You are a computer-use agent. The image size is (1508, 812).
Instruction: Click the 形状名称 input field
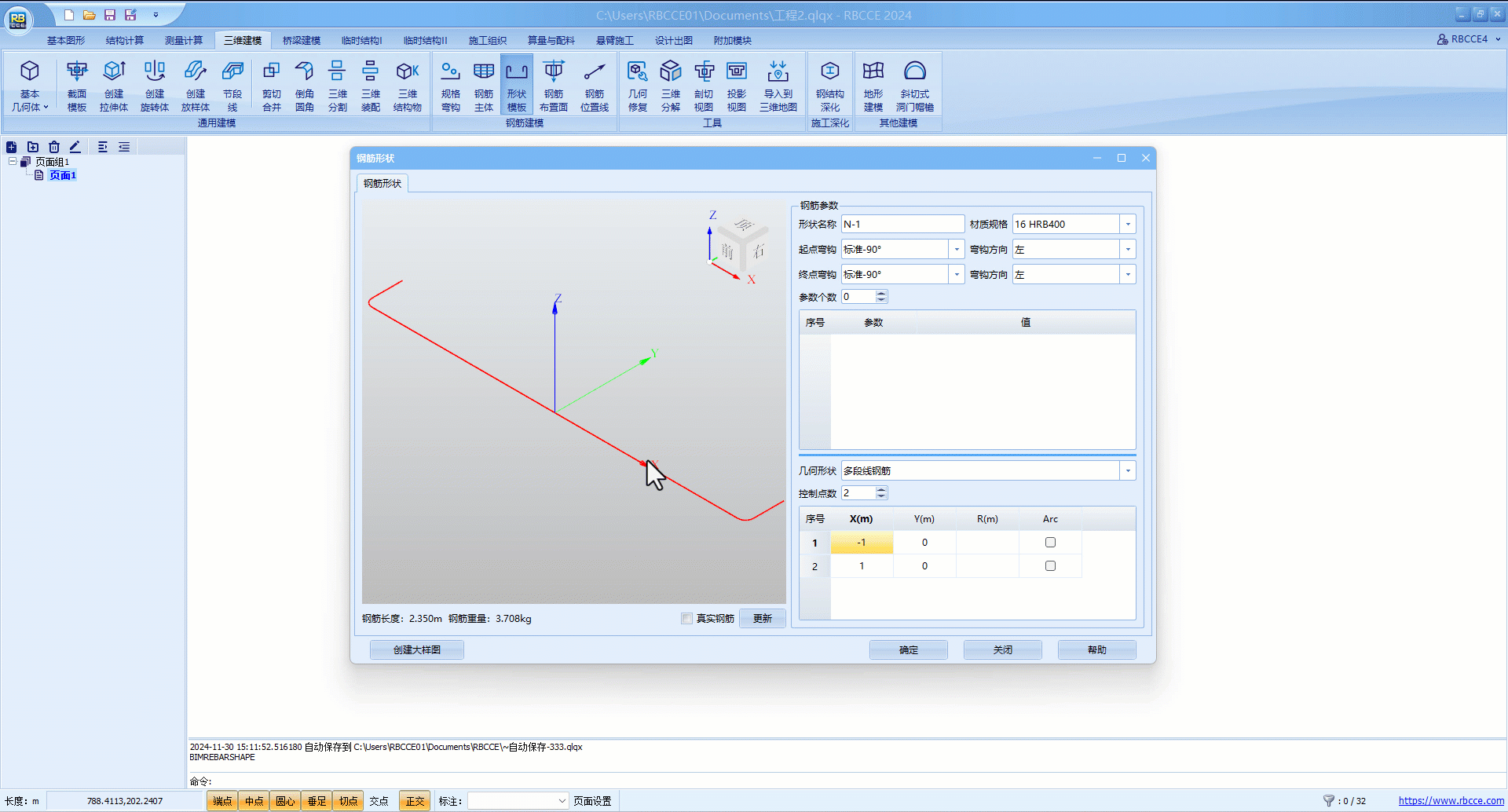click(902, 225)
